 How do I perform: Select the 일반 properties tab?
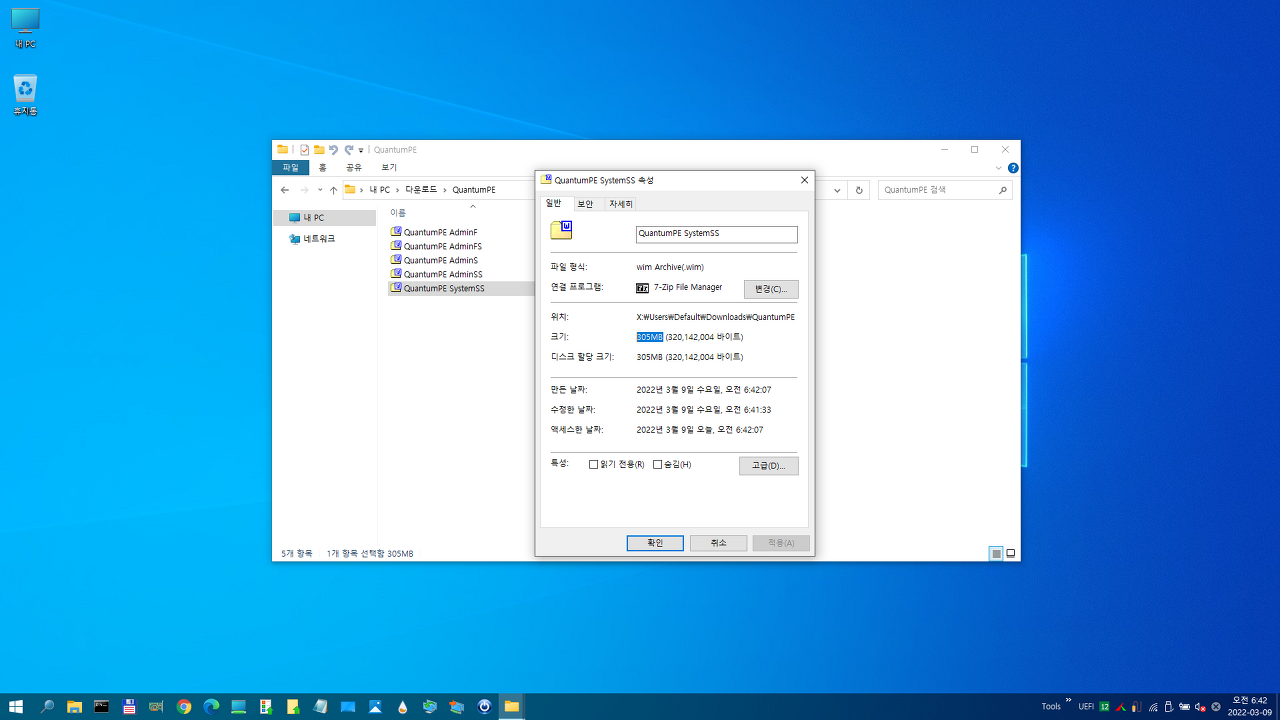(553, 203)
